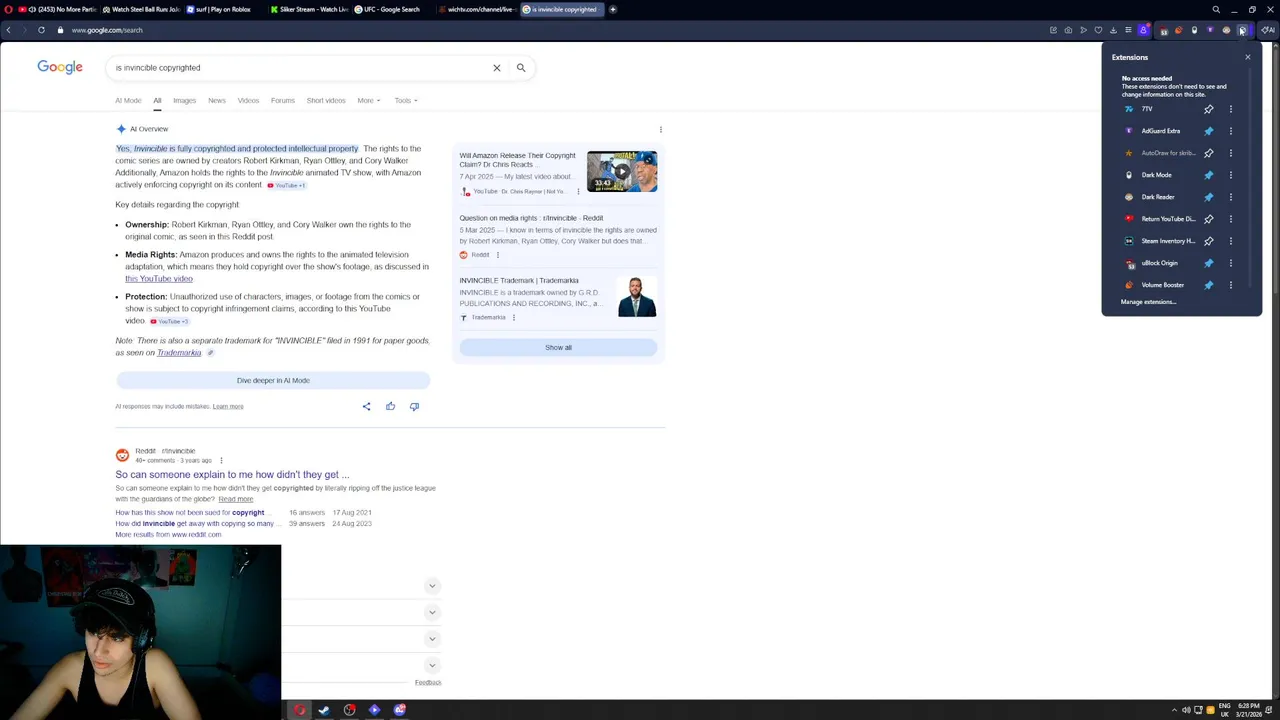Screen dimensions: 1280x720
Task: Open more options for Dark Mode
Action: point(1231,175)
